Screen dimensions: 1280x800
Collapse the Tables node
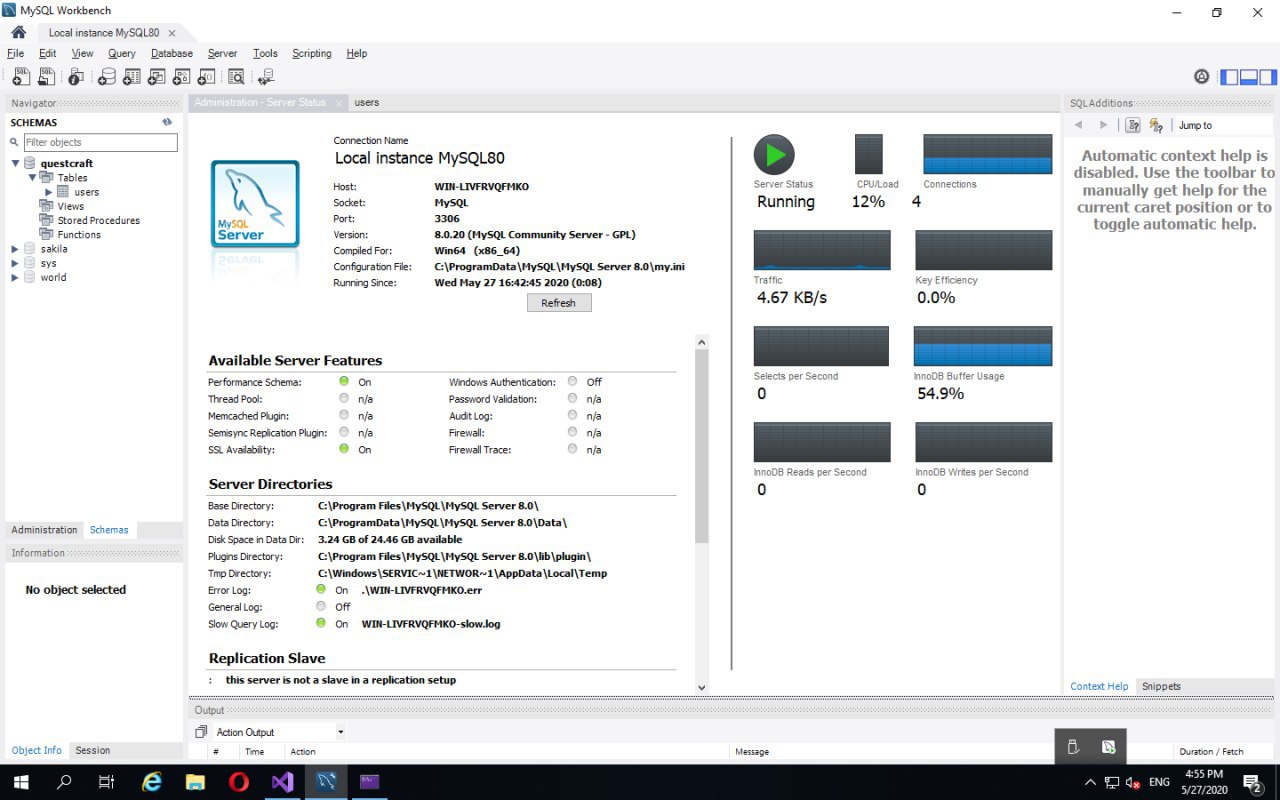pos(32,177)
